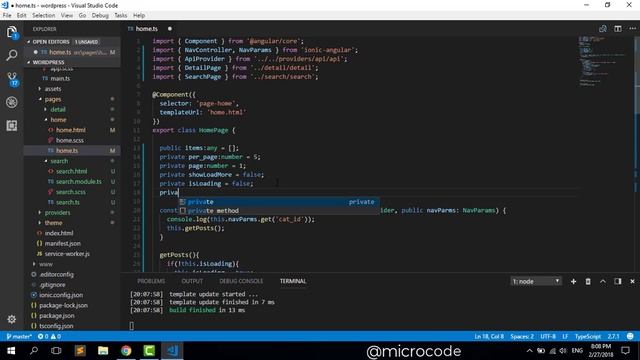Click the ENG language indicator in system tray
This screenshot has width=640, height=360.
point(577,351)
